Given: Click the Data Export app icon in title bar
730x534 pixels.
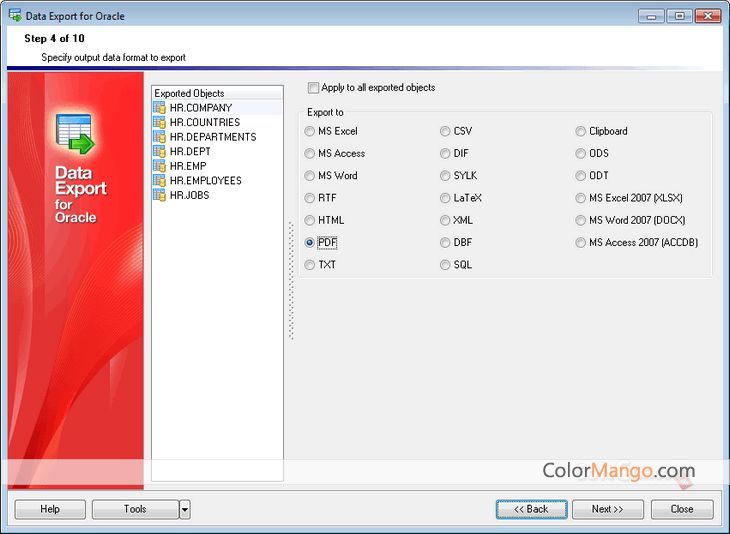Looking at the screenshot, I should pyautogui.click(x=15, y=15).
